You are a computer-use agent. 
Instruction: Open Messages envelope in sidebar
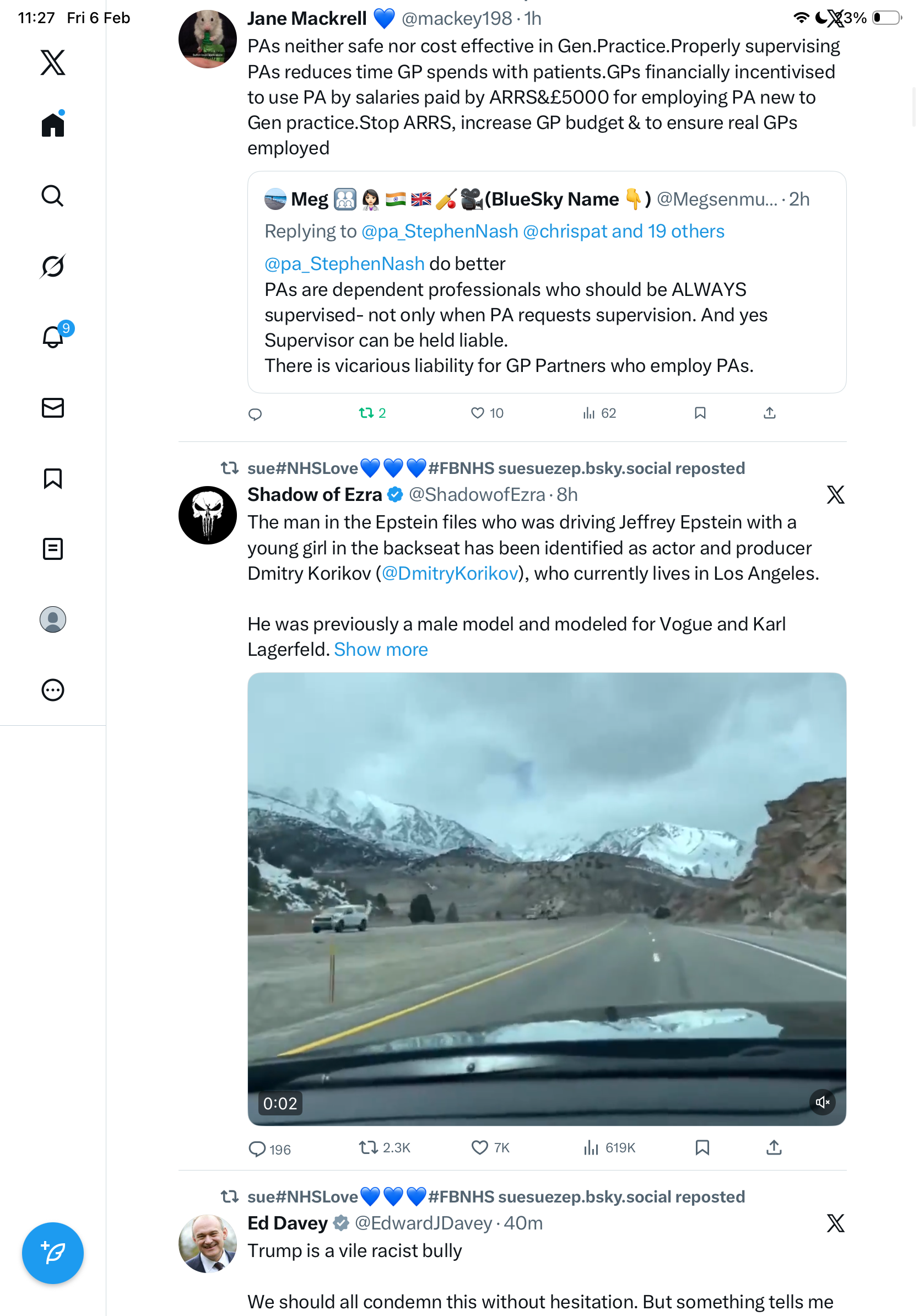pyautogui.click(x=53, y=407)
